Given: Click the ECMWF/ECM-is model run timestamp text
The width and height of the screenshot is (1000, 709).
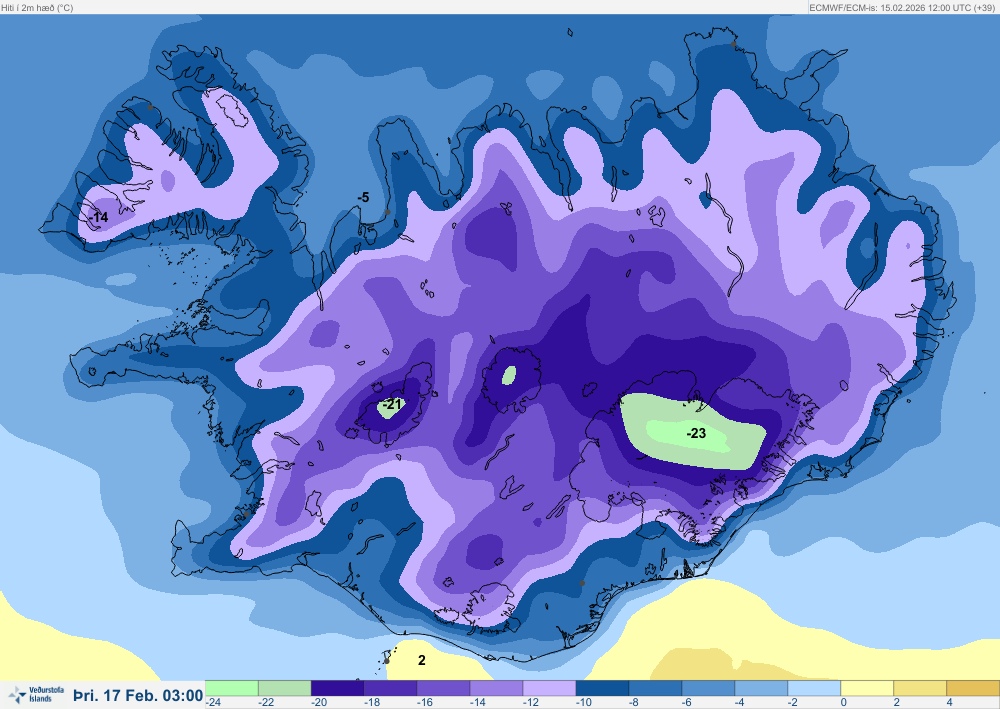Looking at the screenshot, I should pos(903,8).
